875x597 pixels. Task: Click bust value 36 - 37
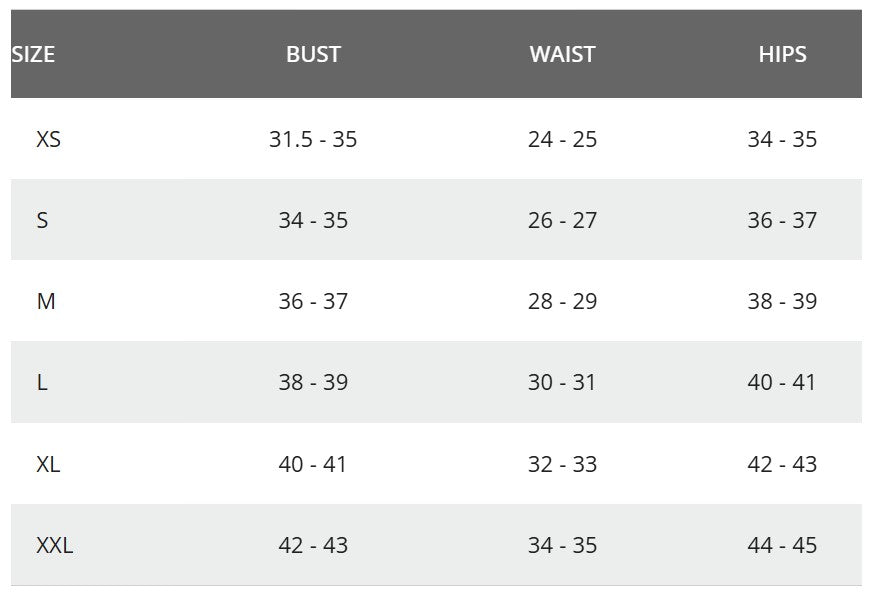pyautogui.click(x=313, y=302)
